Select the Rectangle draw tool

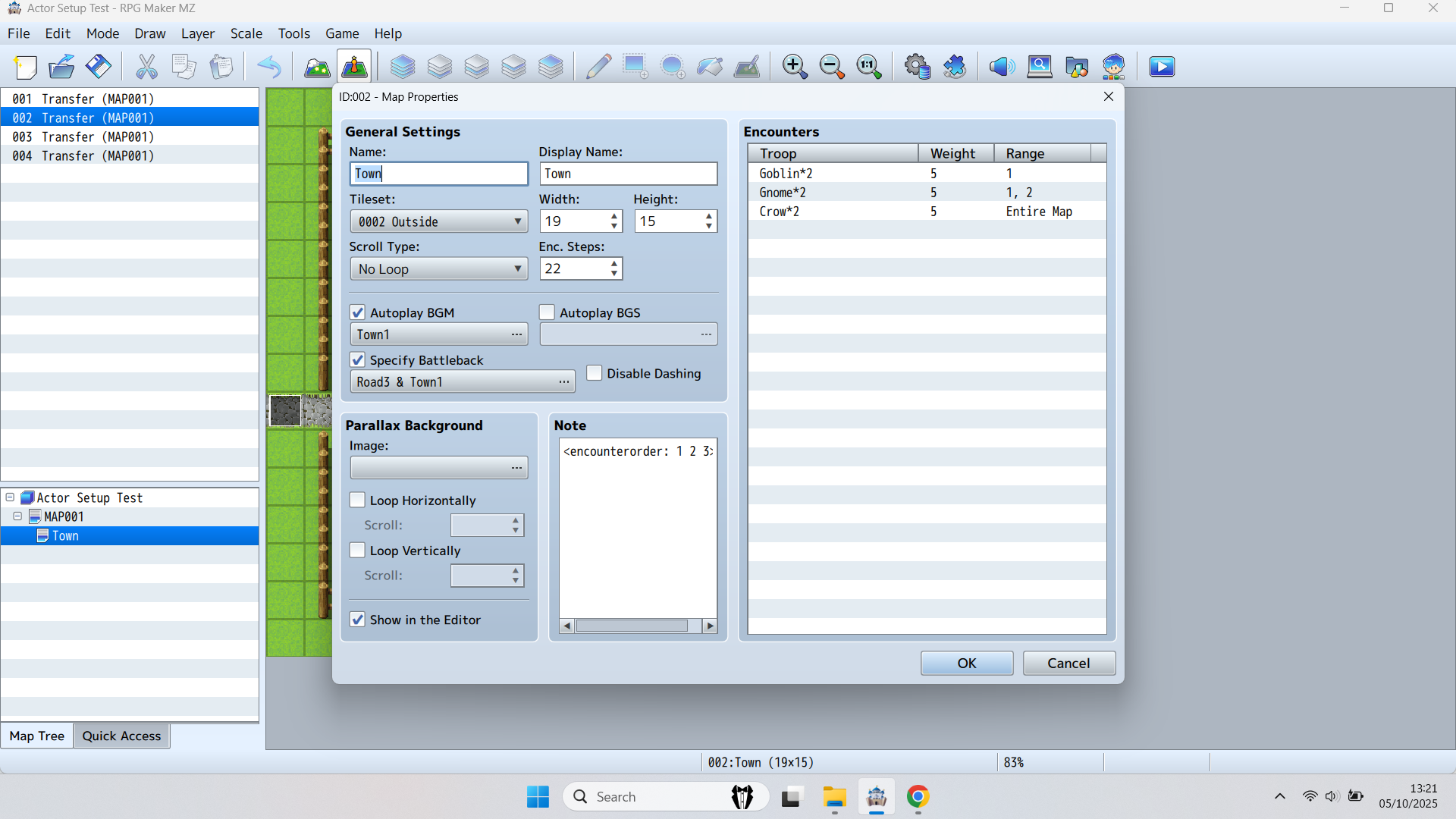pos(635,67)
